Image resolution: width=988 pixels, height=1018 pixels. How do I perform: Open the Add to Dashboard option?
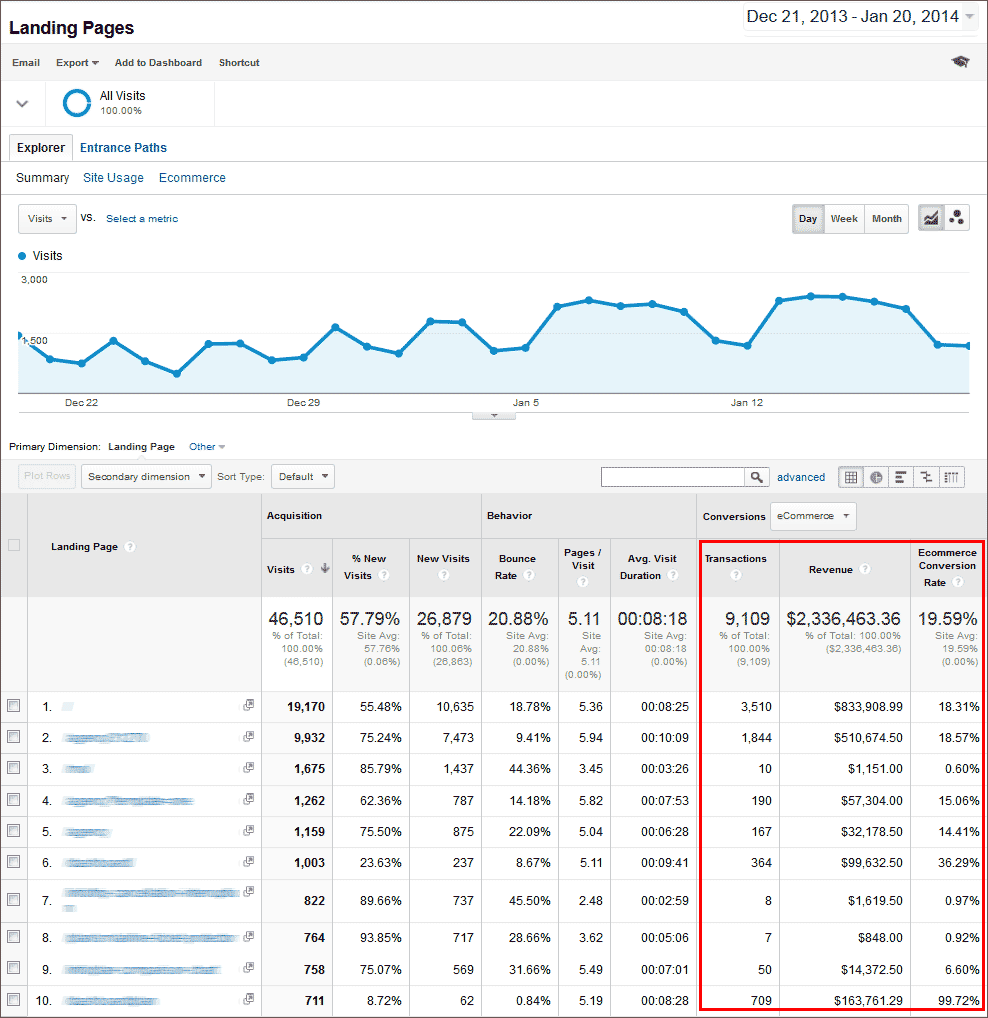(x=157, y=62)
